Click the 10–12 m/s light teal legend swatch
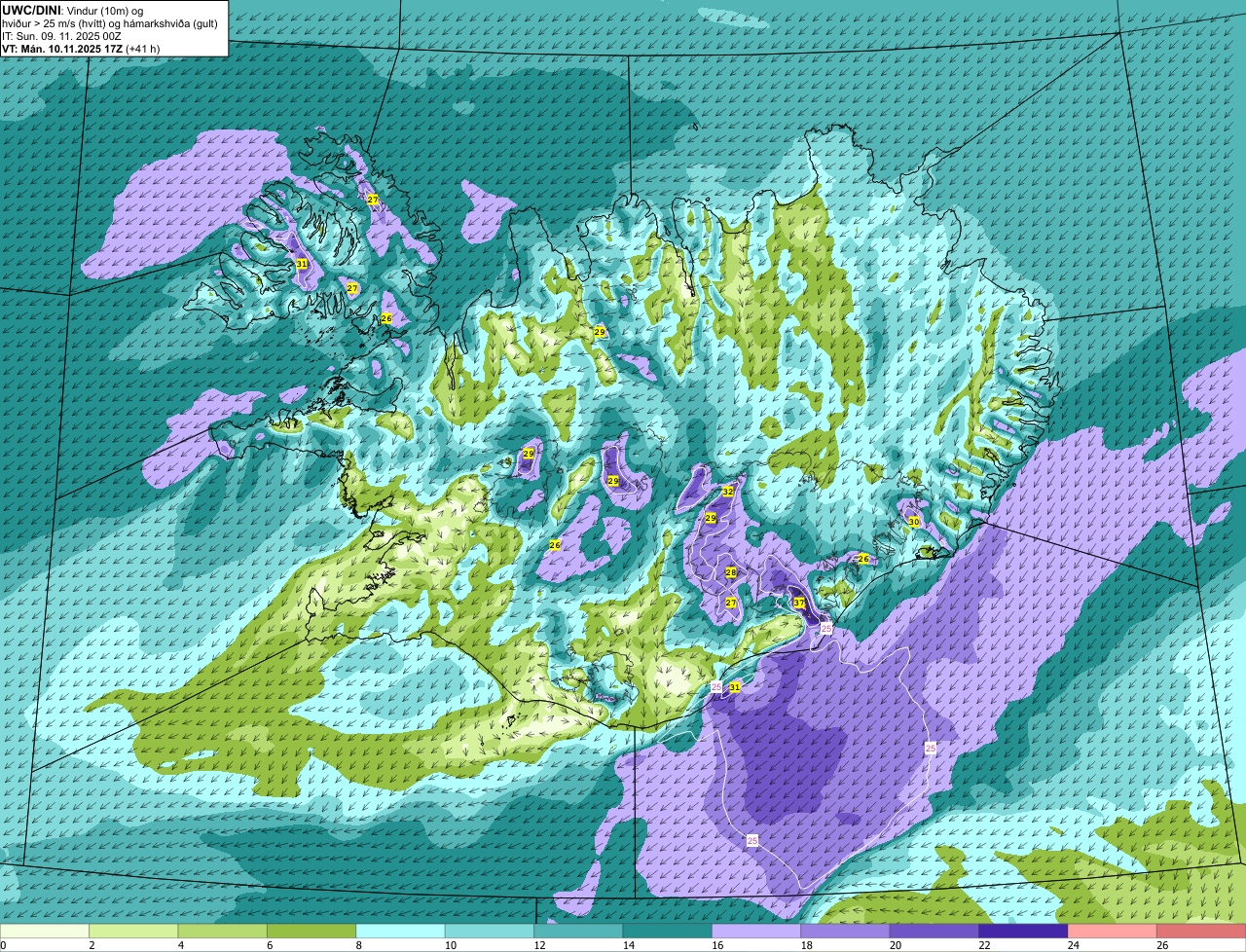This screenshot has width=1246, height=952. (490, 931)
